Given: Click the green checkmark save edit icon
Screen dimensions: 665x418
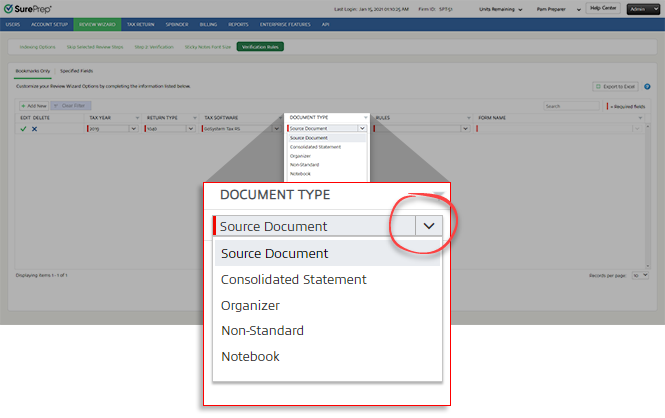Looking at the screenshot, I should [23, 129].
